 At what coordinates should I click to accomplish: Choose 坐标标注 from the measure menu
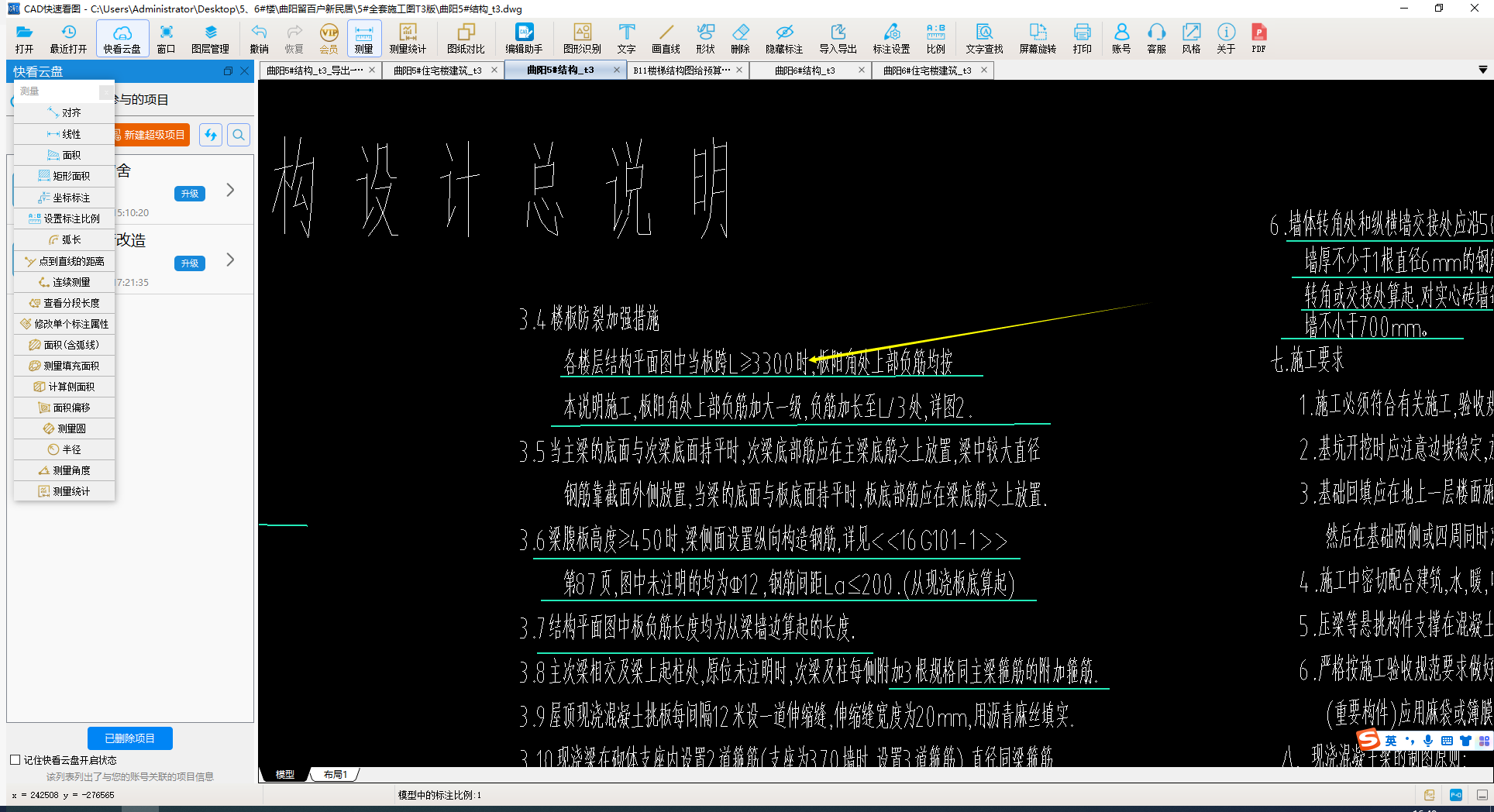64,198
